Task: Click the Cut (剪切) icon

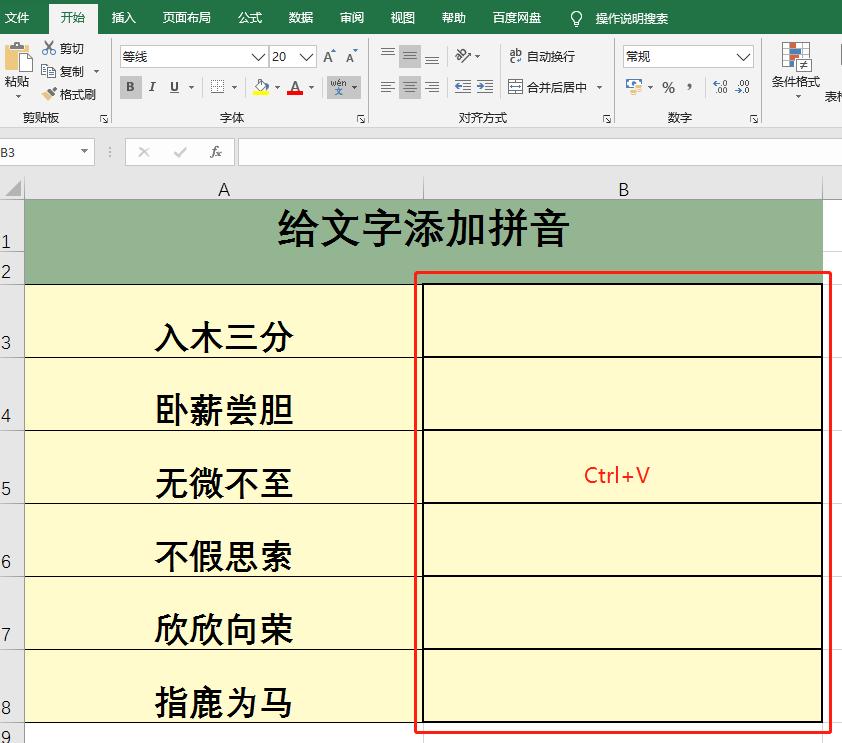Action: [x=47, y=47]
